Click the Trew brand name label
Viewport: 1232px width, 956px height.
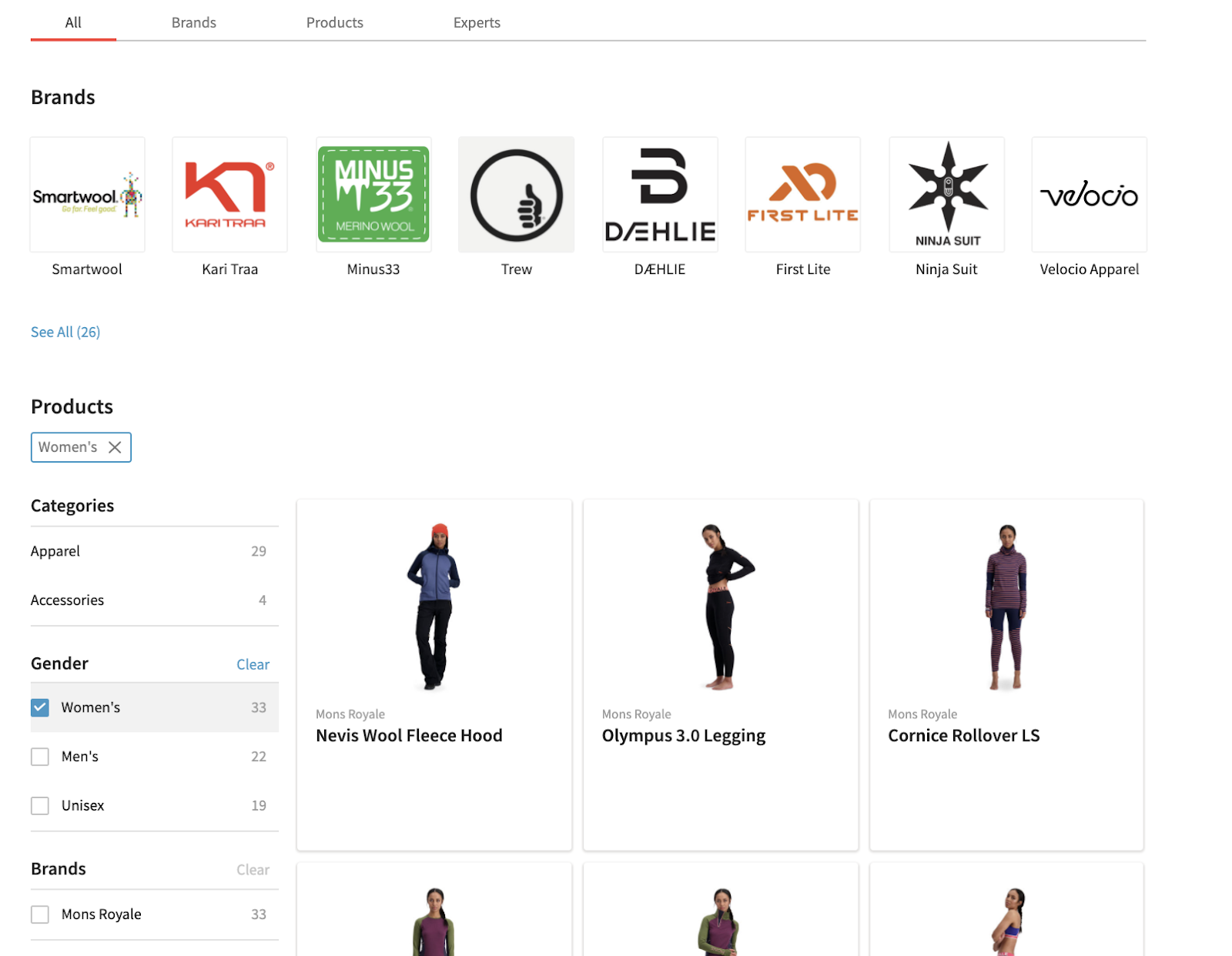tap(517, 269)
